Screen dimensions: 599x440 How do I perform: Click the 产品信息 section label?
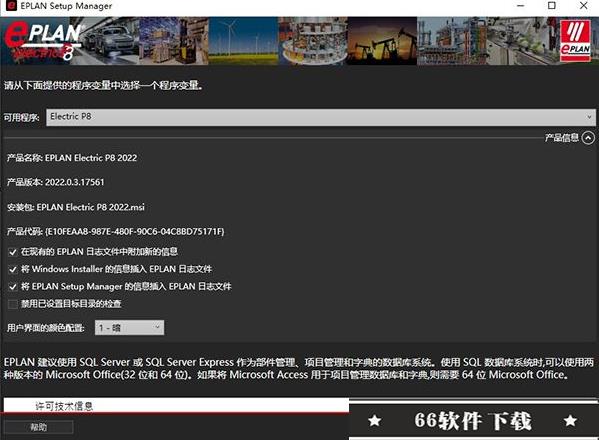562,138
